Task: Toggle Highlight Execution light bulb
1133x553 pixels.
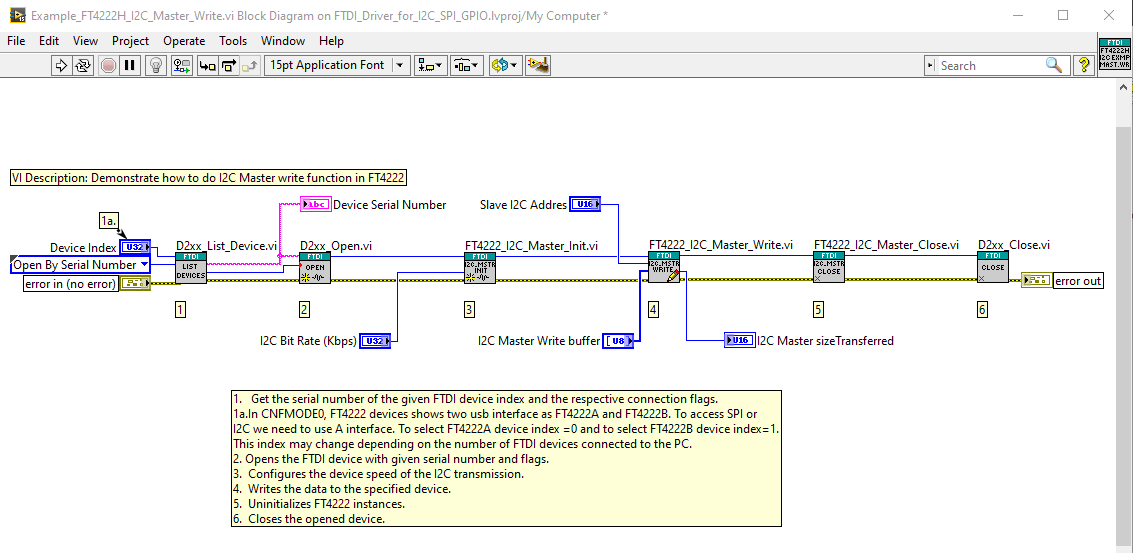Action: point(155,65)
